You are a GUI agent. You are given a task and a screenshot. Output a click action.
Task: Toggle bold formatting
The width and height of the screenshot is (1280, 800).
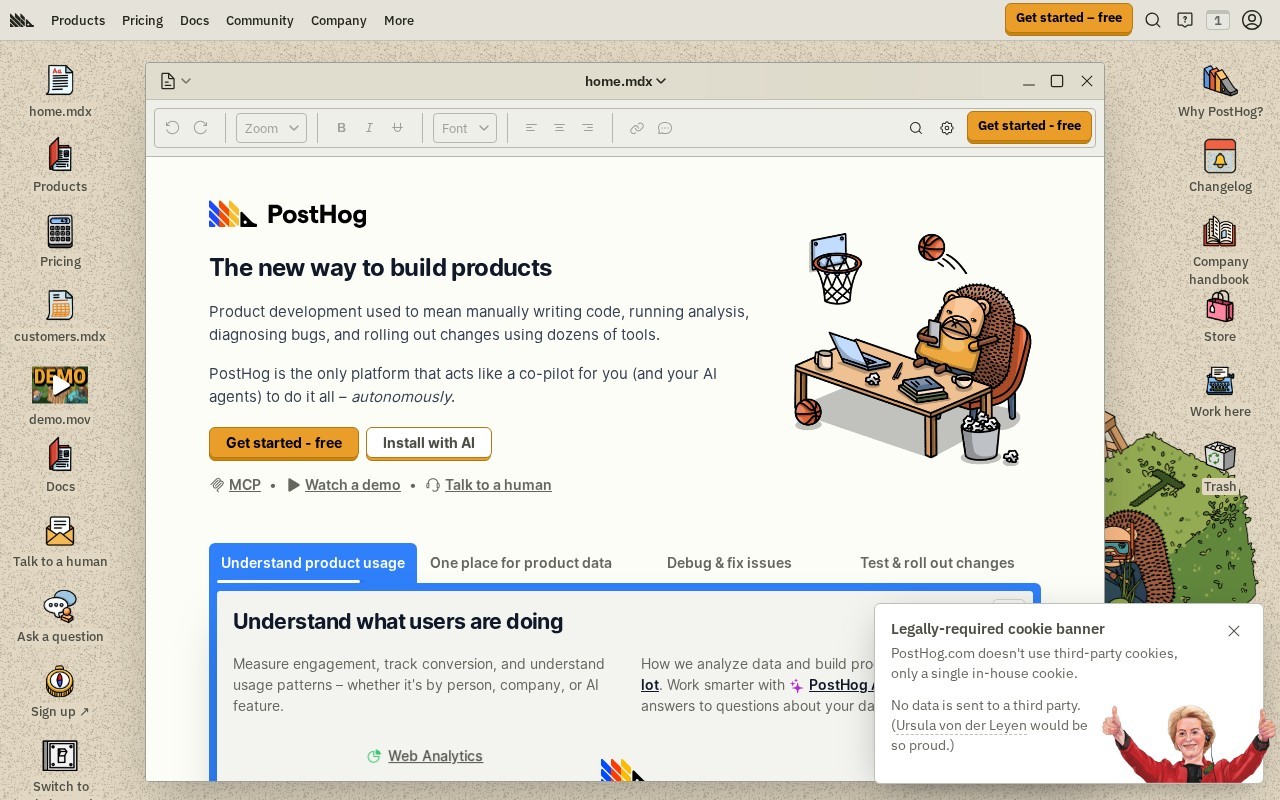(341, 128)
